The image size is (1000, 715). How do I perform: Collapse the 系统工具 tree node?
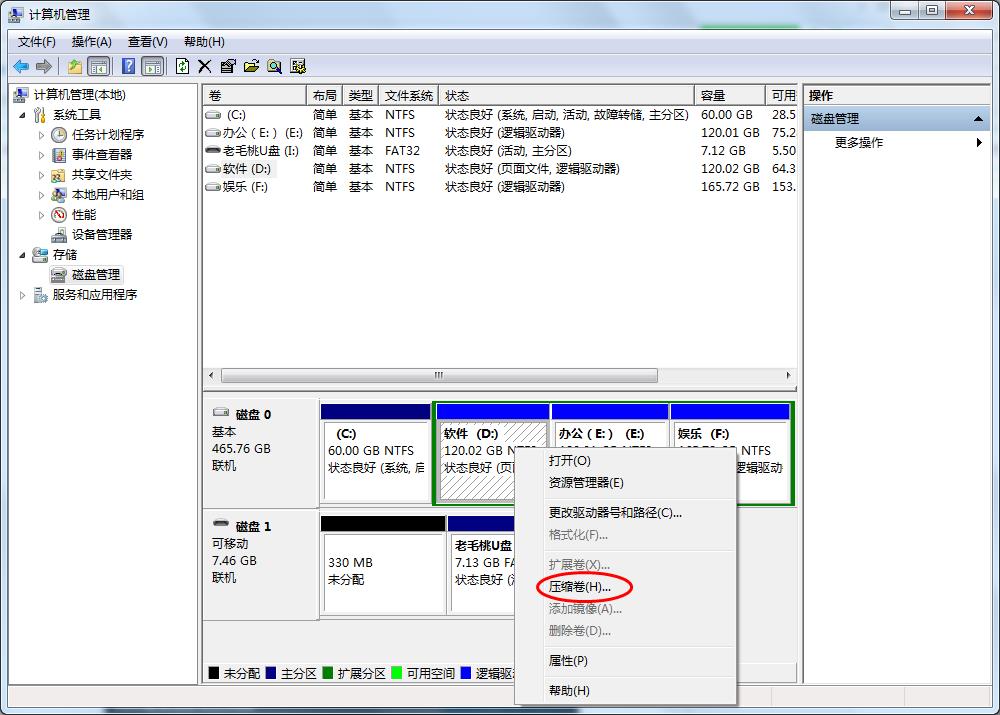(x=22, y=114)
